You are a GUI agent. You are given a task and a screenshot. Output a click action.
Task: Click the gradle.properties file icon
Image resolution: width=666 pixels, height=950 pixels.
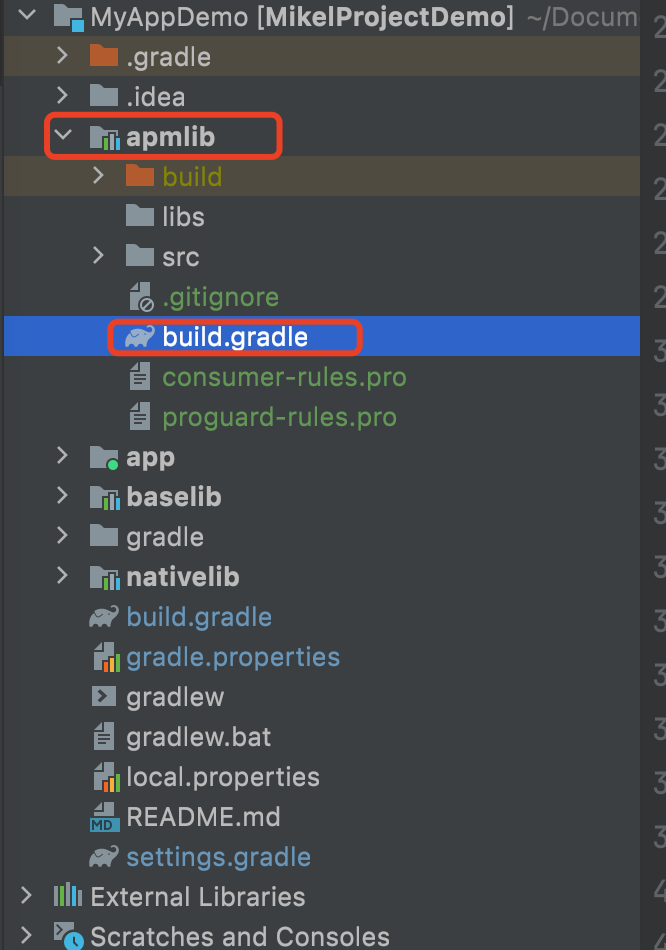click(106, 657)
